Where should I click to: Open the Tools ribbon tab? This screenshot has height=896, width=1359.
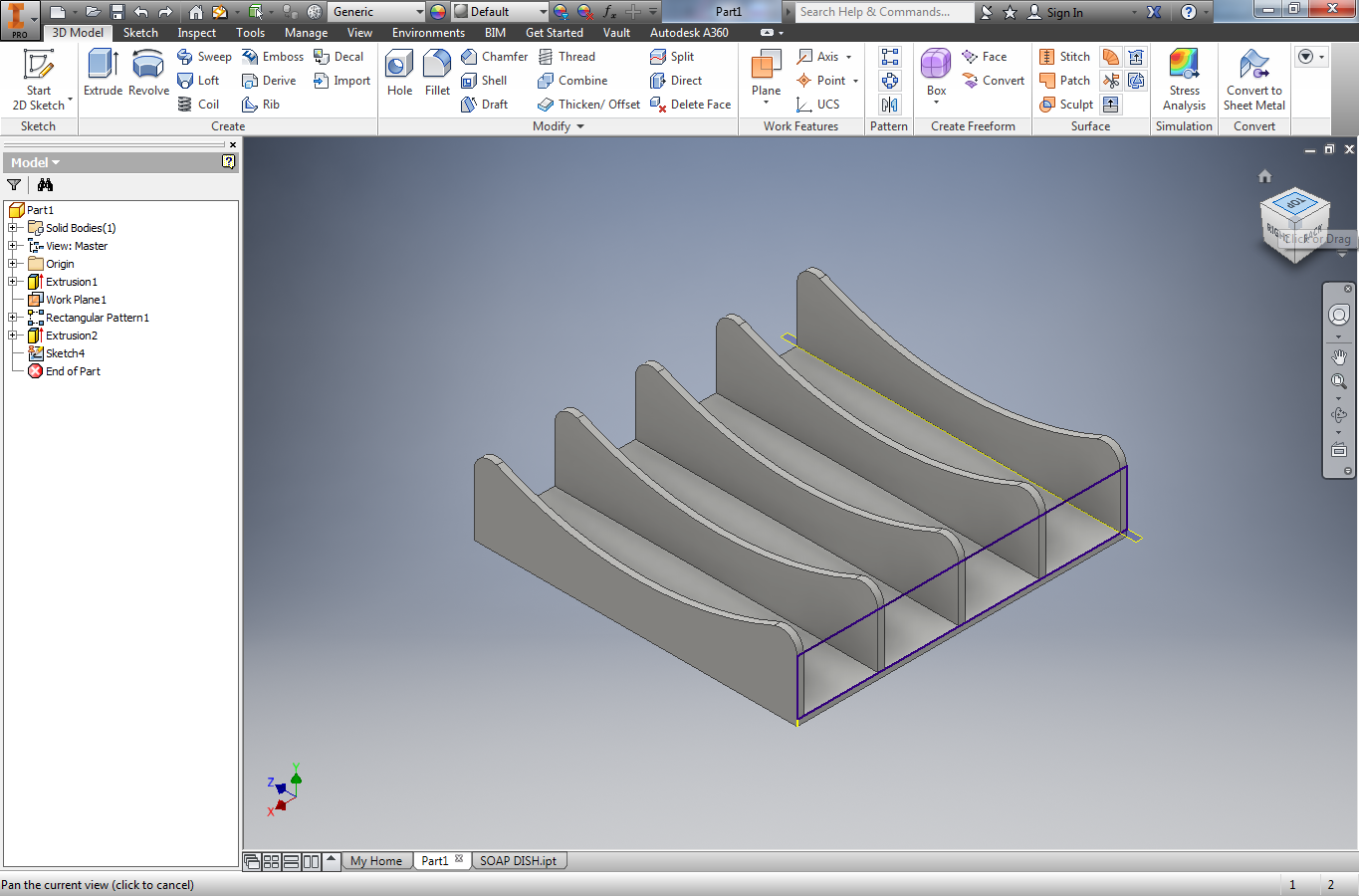(250, 33)
